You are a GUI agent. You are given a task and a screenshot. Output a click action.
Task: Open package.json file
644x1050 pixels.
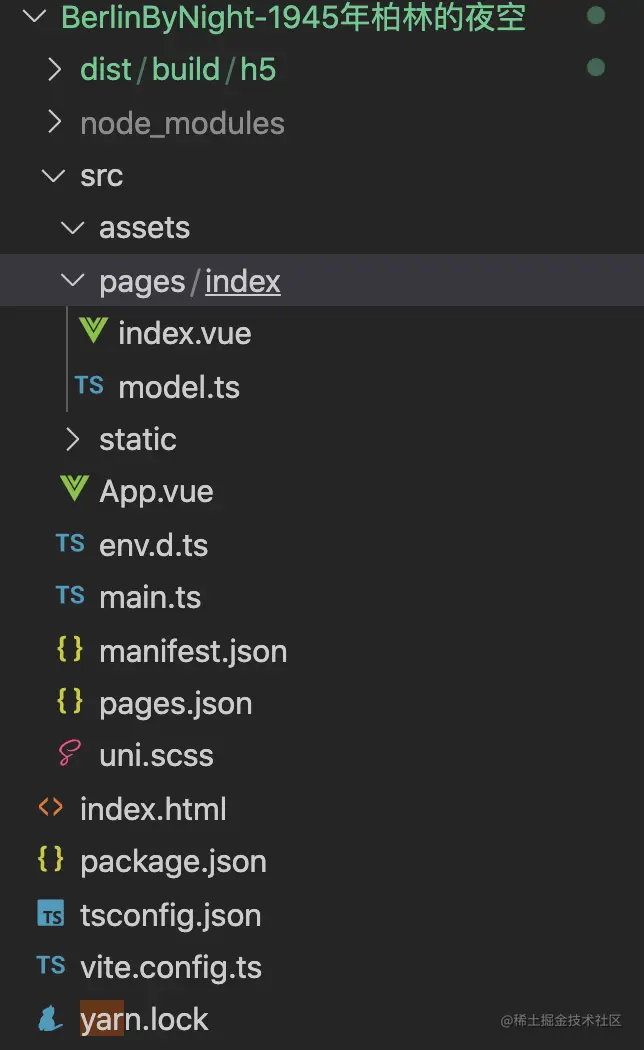pyautogui.click(x=173, y=861)
